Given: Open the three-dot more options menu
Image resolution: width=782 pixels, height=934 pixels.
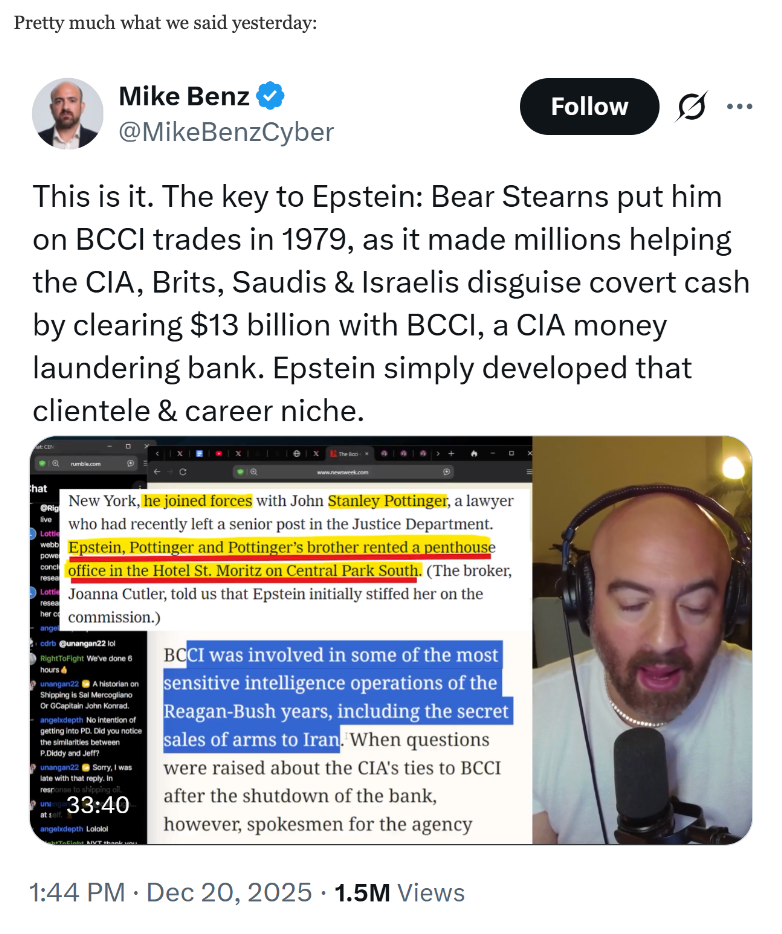Looking at the screenshot, I should pos(739,107).
